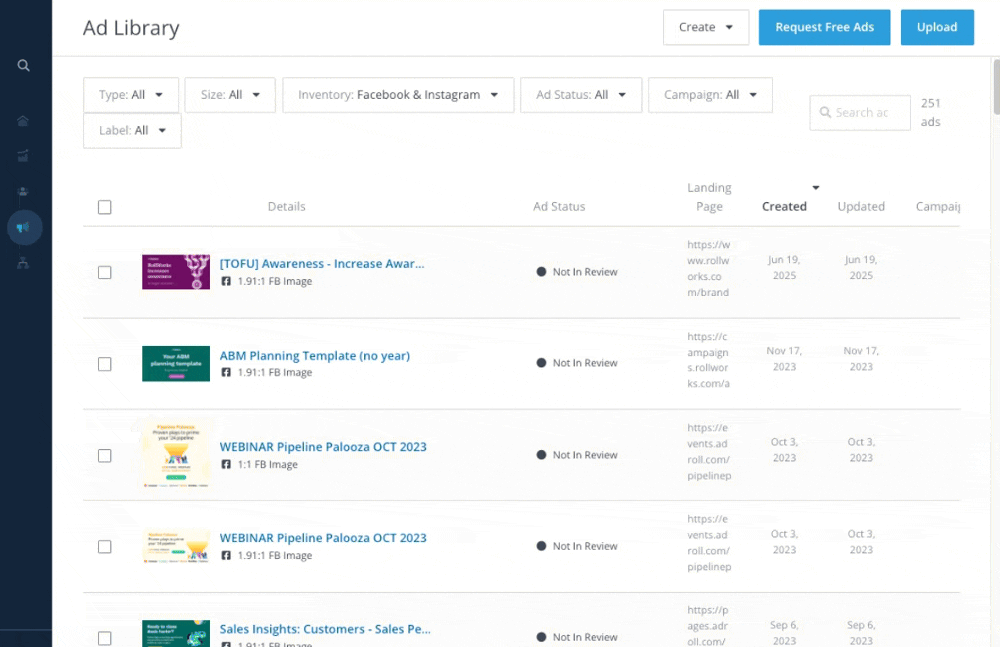Image resolution: width=1000 pixels, height=647 pixels.
Task: Expand the Ad Status: All dropdown
Action: coord(581,95)
